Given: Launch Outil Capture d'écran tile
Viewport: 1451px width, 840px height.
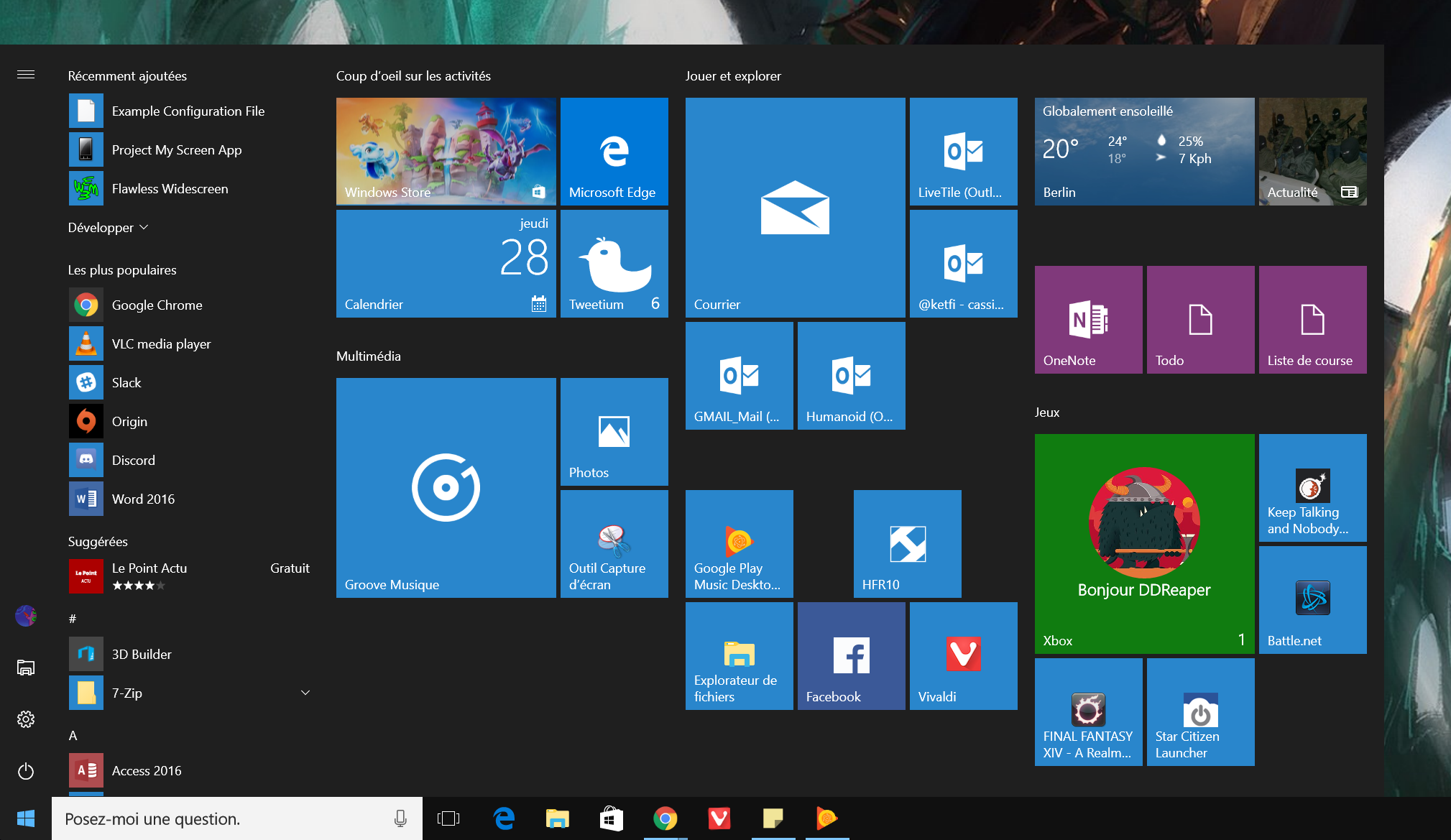Looking at the screenshot, I should point(614,544).
